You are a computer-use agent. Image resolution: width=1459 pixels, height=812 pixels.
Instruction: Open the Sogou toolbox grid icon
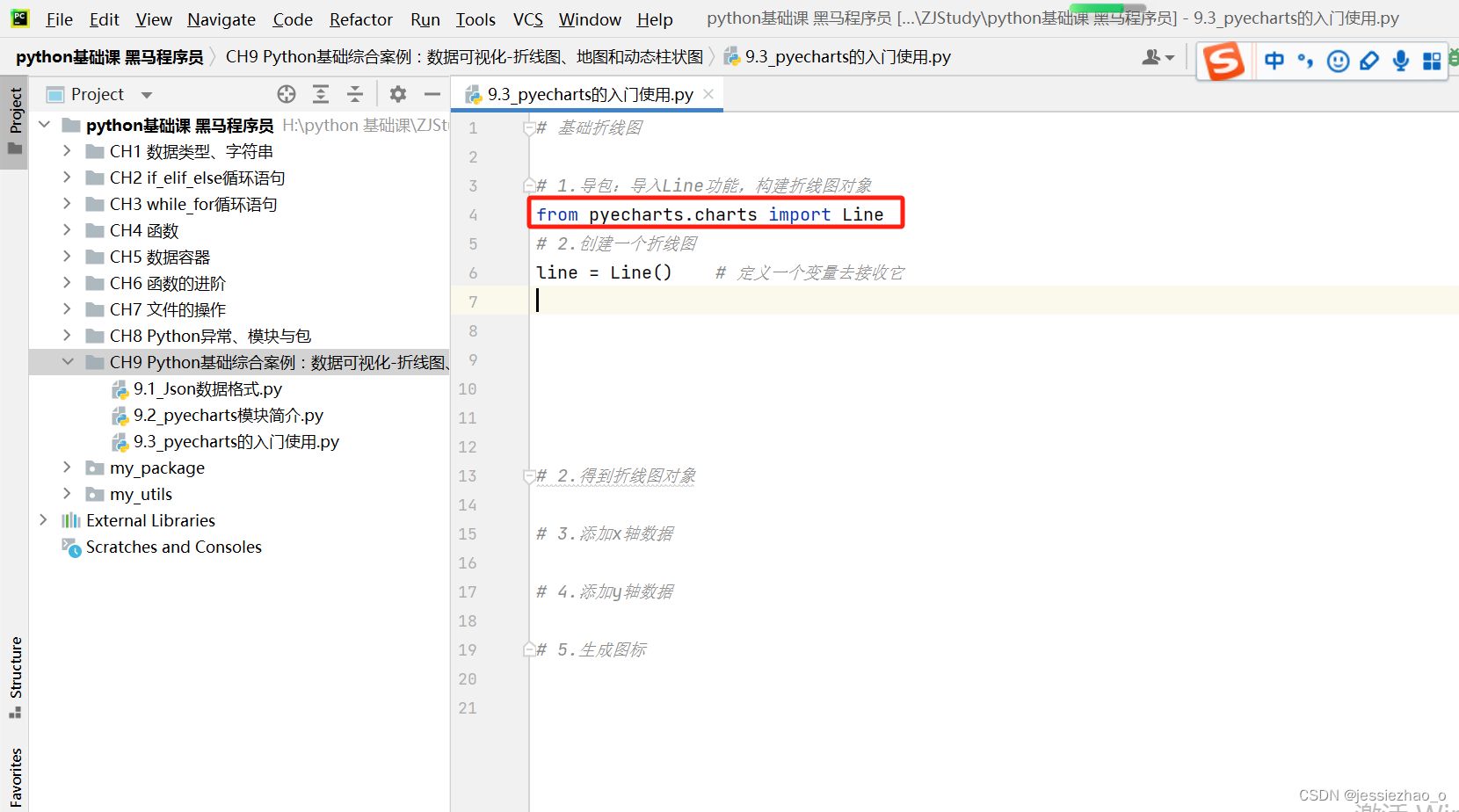[x=1432, y=61]
